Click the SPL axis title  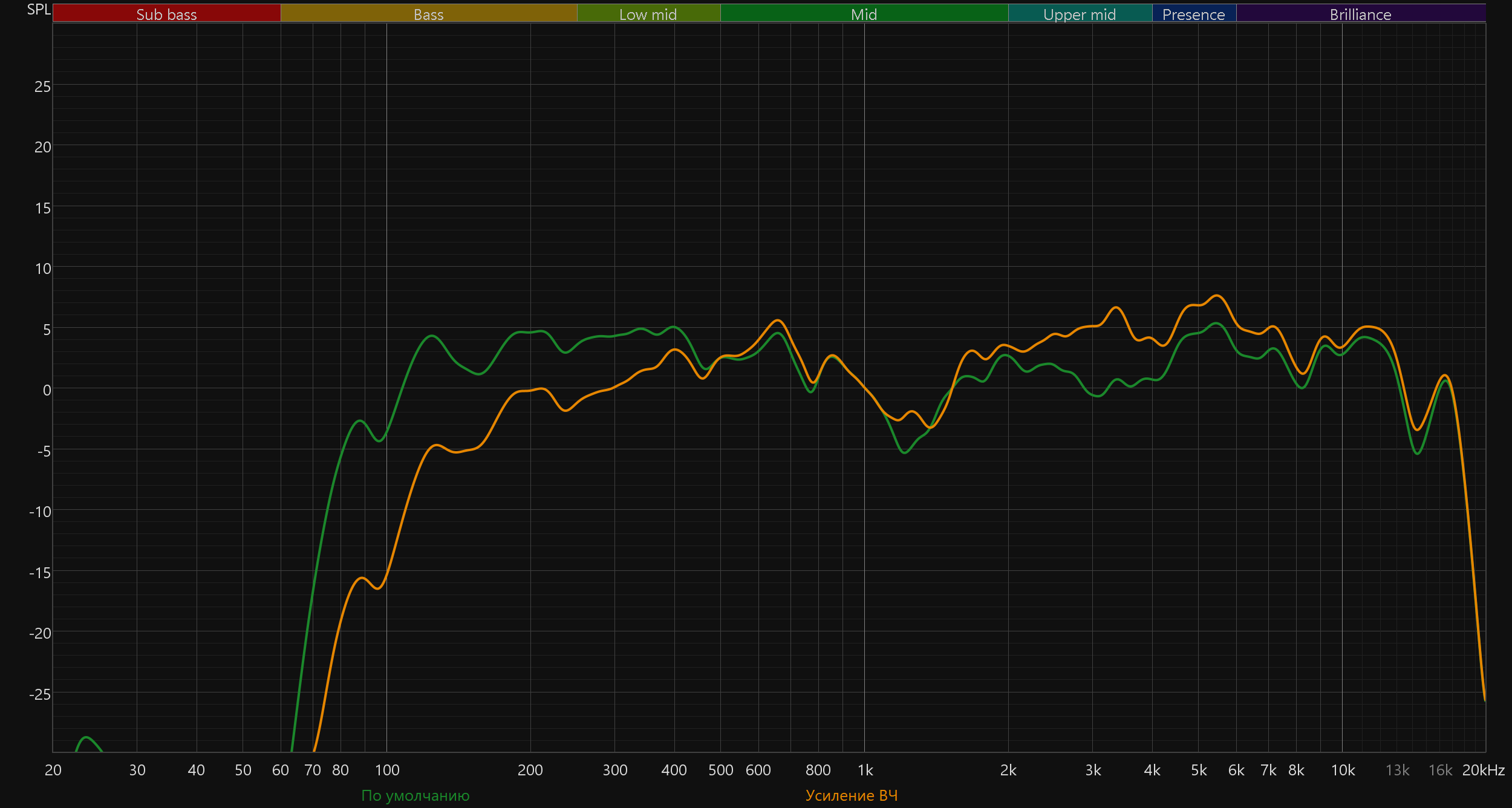click(39, 10)
